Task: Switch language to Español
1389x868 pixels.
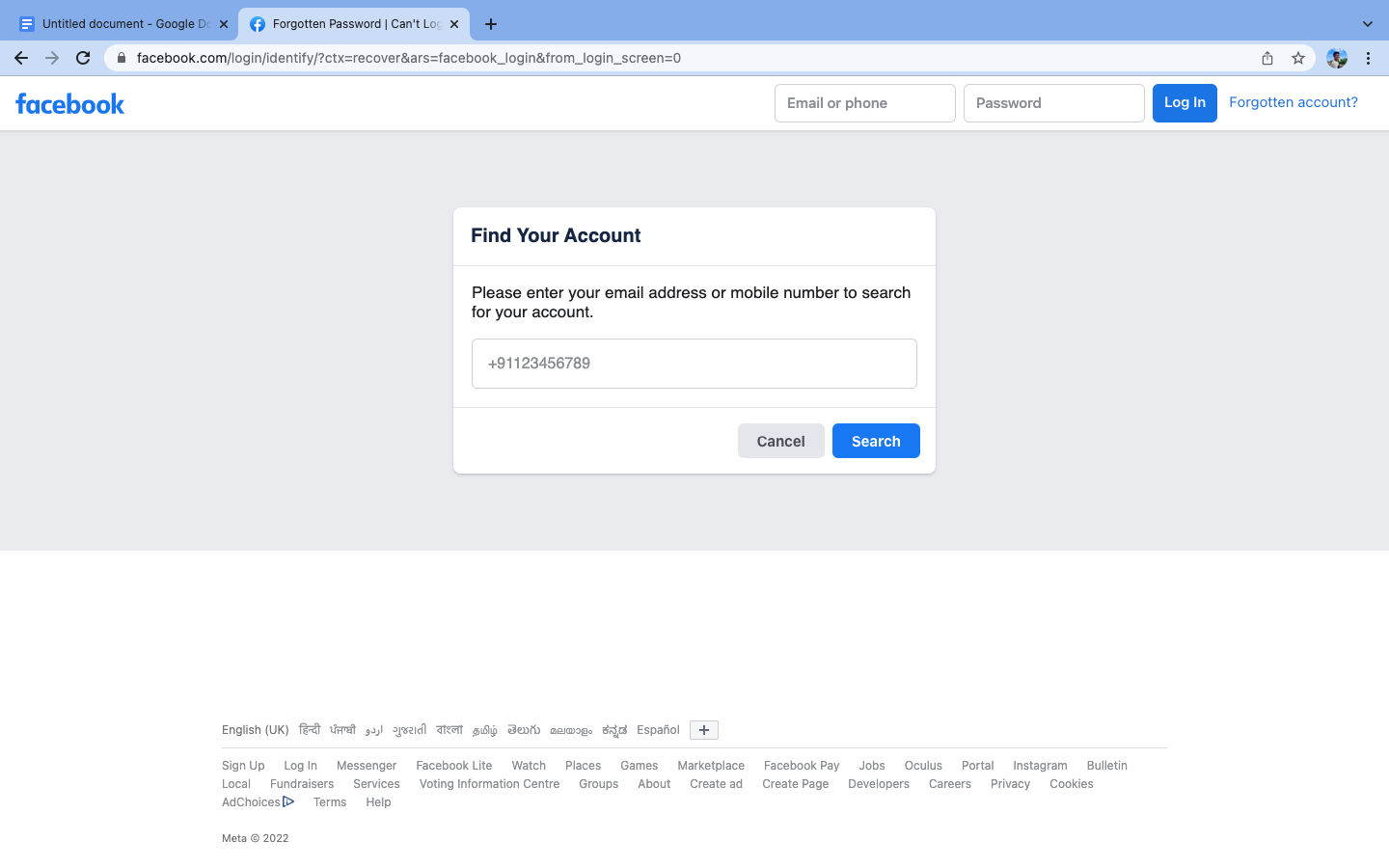Action: tap(658, 730)
